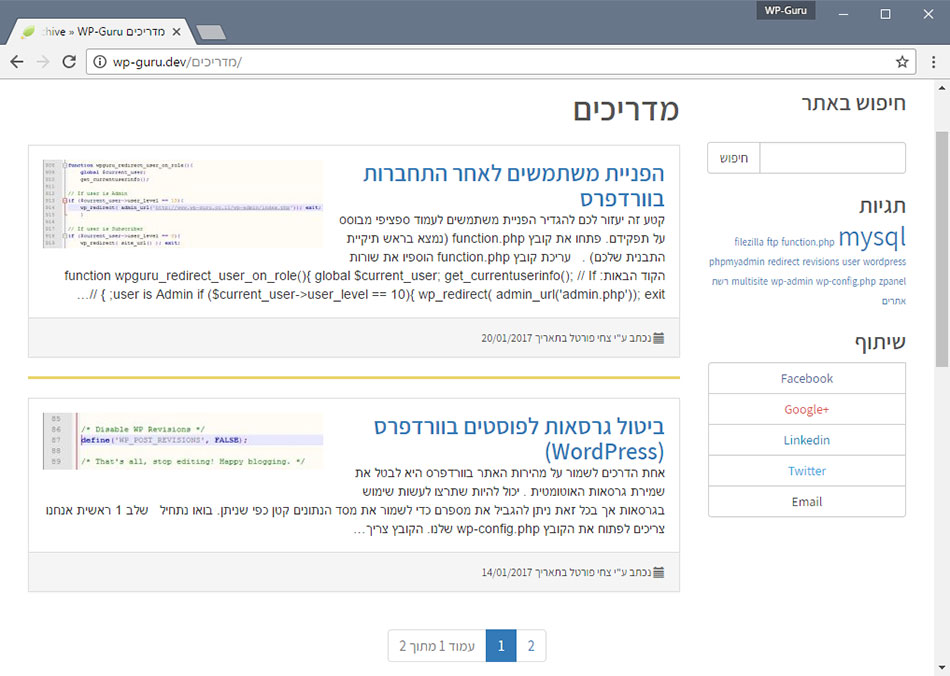Open the zpanel tag
The width and height of the screenshot is (950, 676).
point(892,281)
